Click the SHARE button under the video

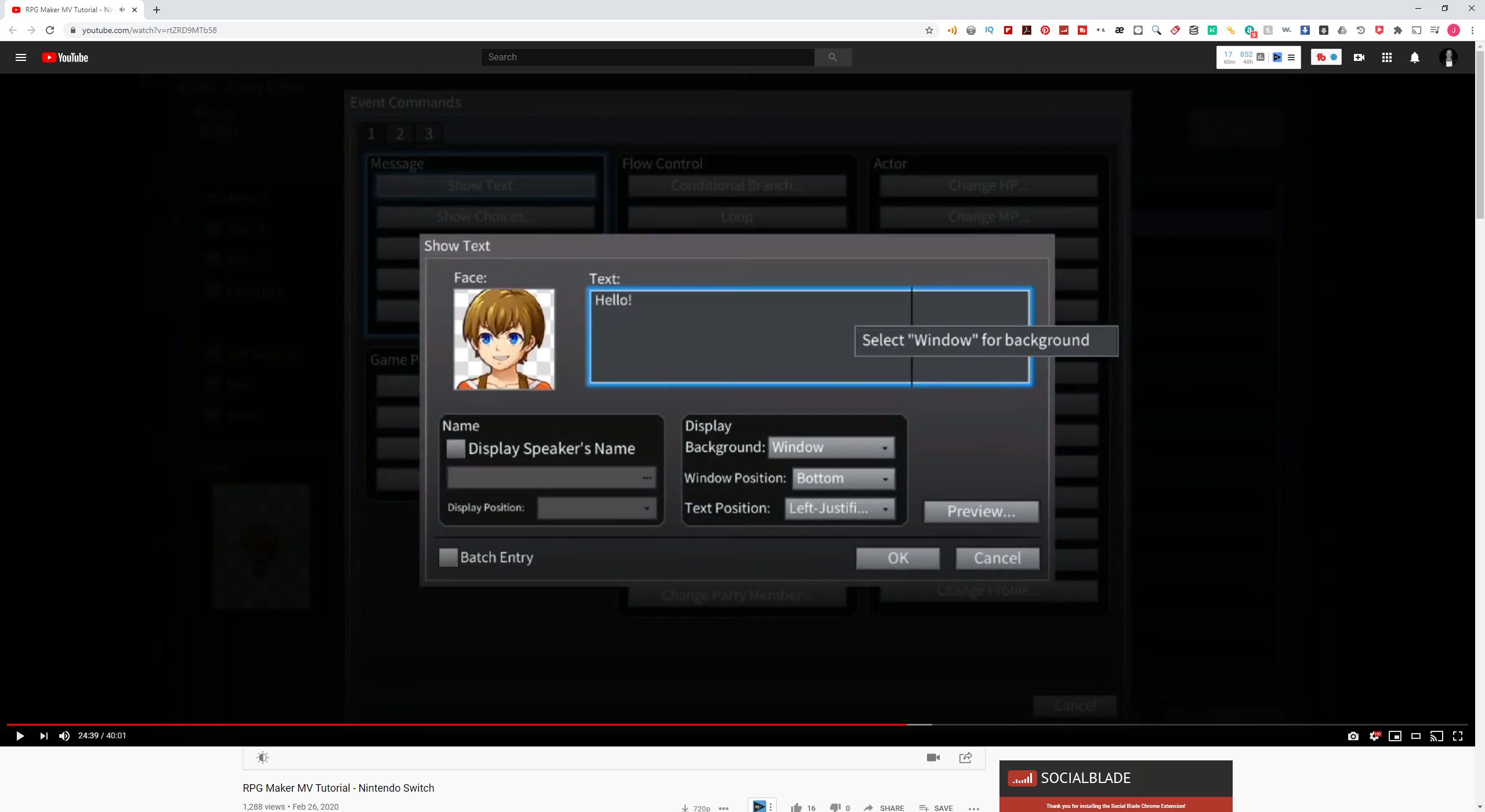tap(884, 808)
